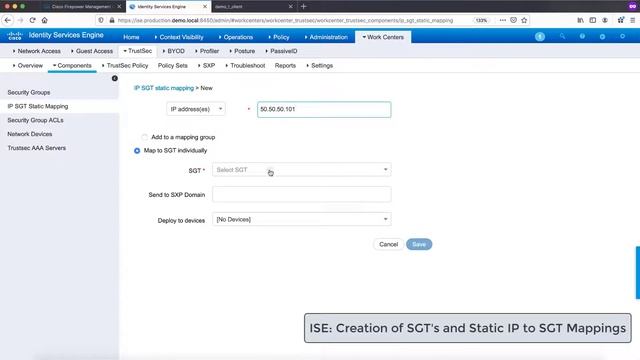Screen dimensions: 640x360
Task: Collapse the left navigation pane arrow
Action: [x=115, y=78]
